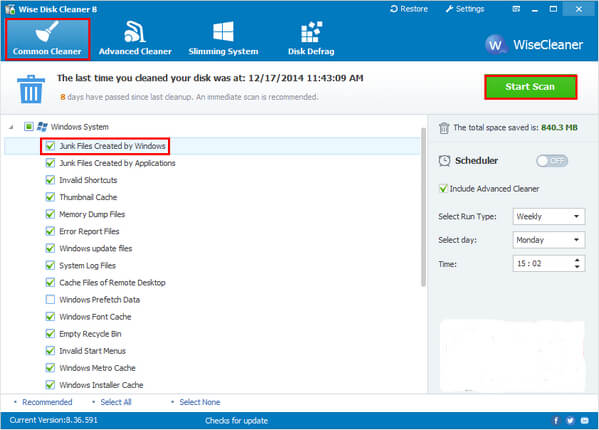Open the Common Cleaner broom icon
599x430 pixels.
[x=47, y=31]
